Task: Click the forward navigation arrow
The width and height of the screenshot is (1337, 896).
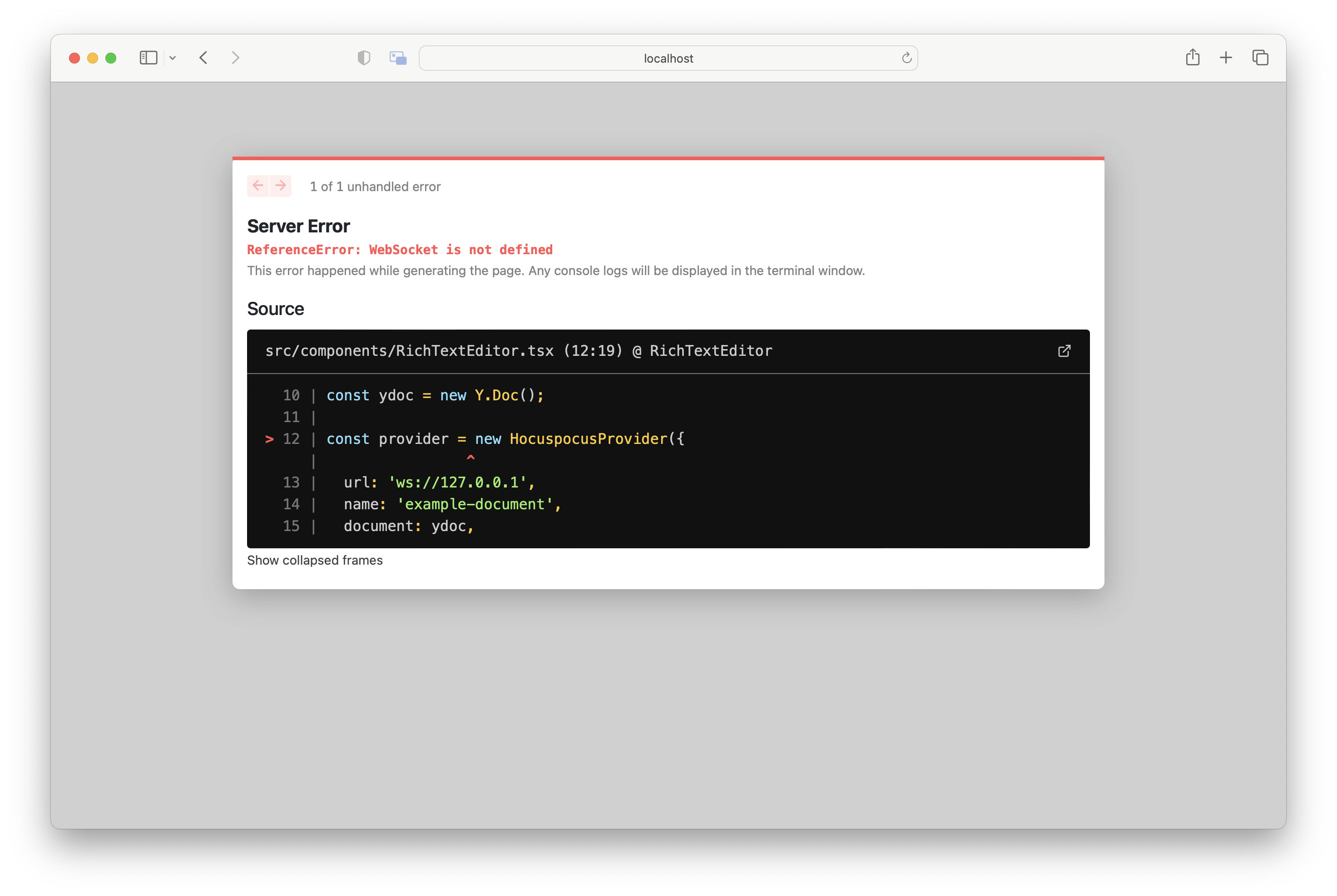Action: click(236, 57)
